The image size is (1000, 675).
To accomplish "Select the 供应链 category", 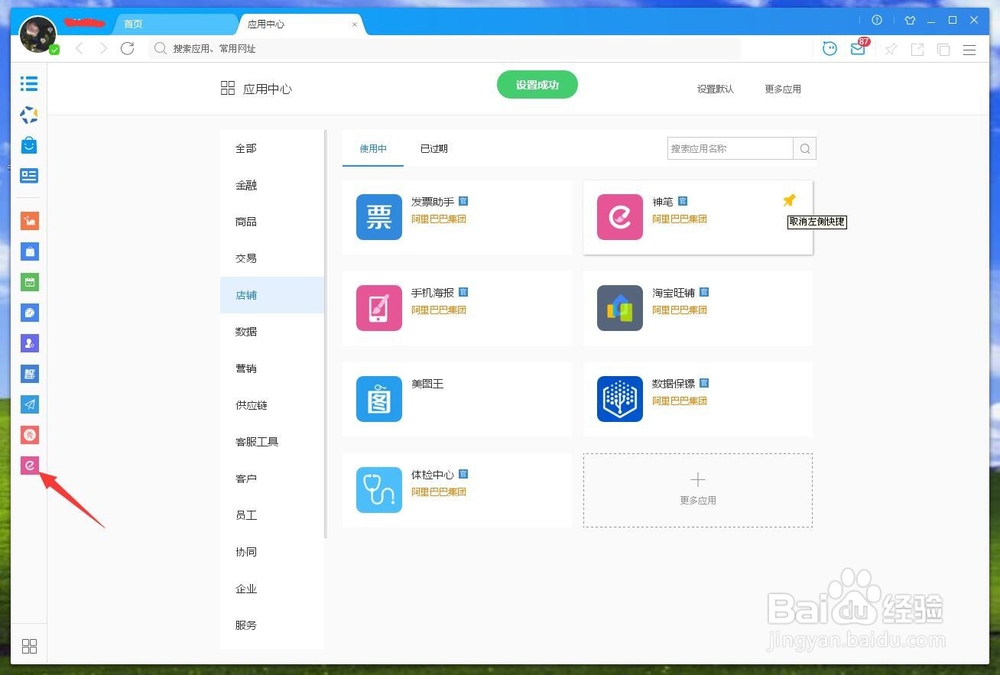I will pos(272,405).
